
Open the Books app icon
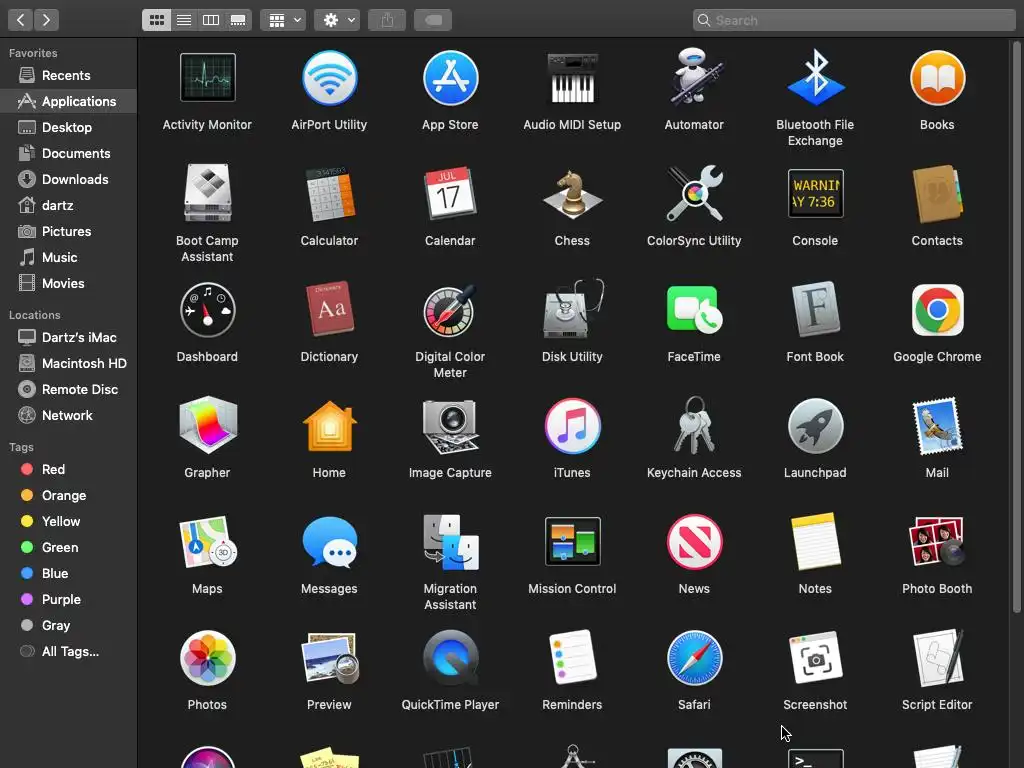tap(937, 78)
